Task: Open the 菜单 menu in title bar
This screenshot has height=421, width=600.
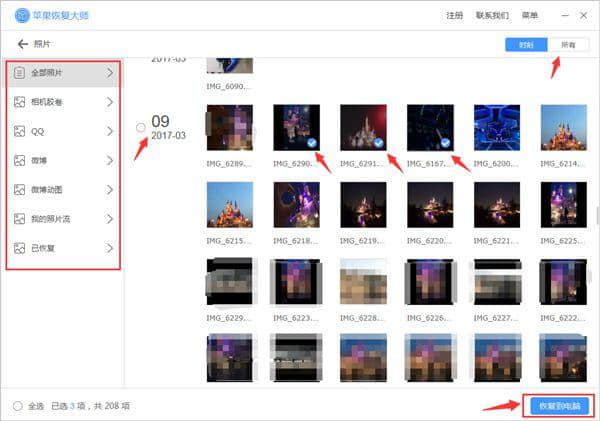Action: pos(529,16)
